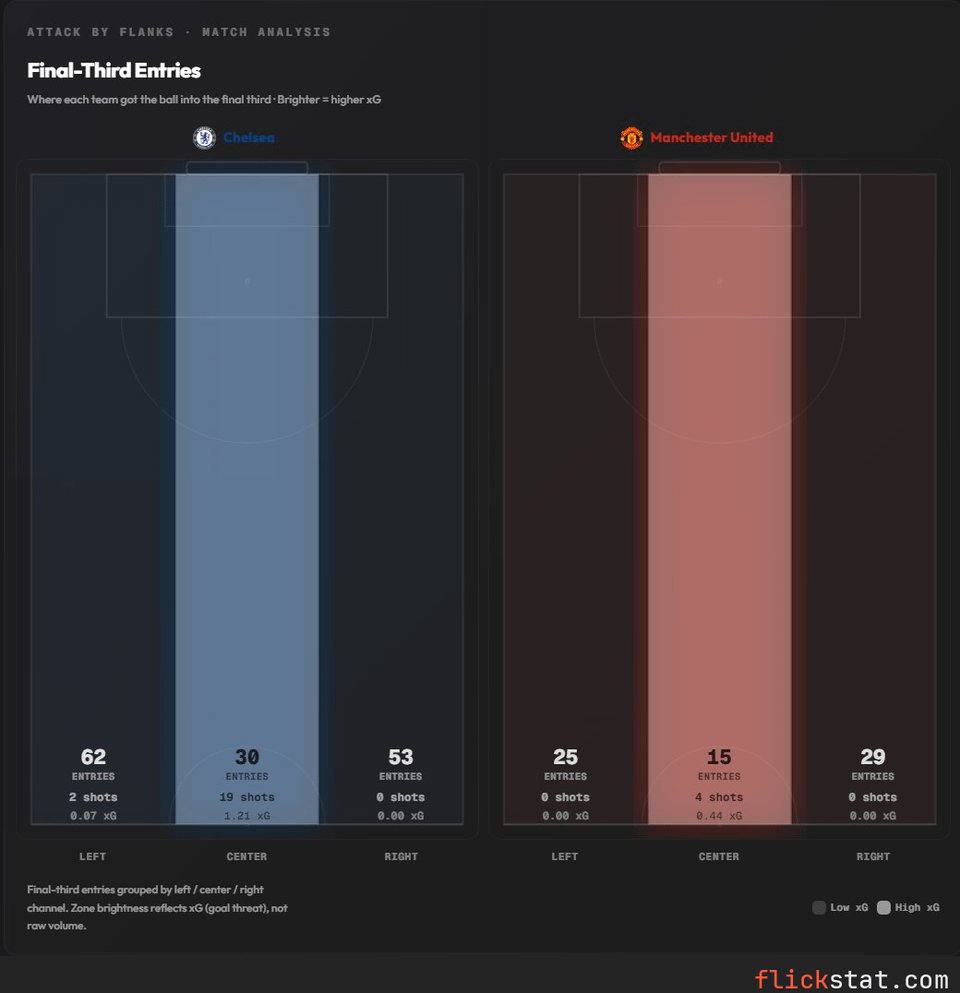Select the RIGHT label under Manchester United's pitch
Viewport: 960px width, 993px height.
click(873, 856)
